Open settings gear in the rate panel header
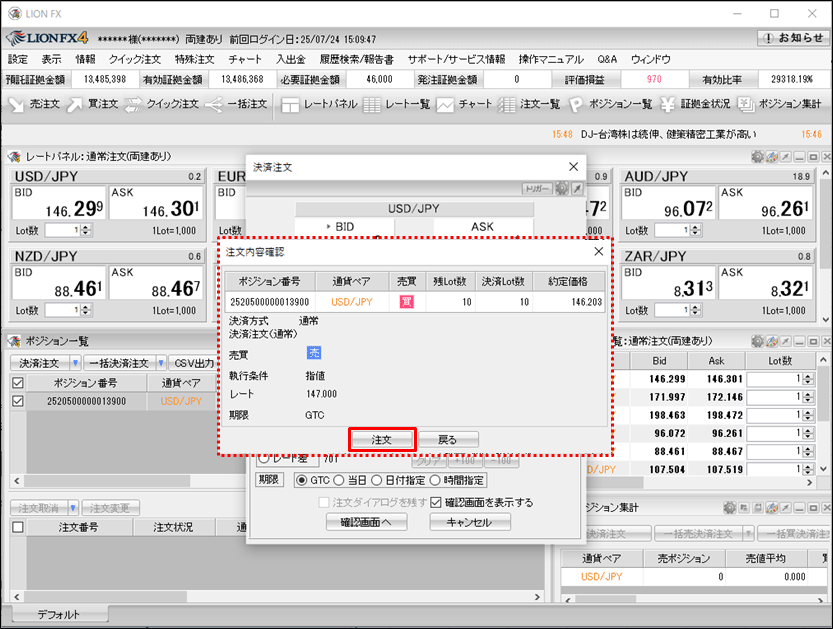This screenshot has width=833, height=629. pos(758,157)
